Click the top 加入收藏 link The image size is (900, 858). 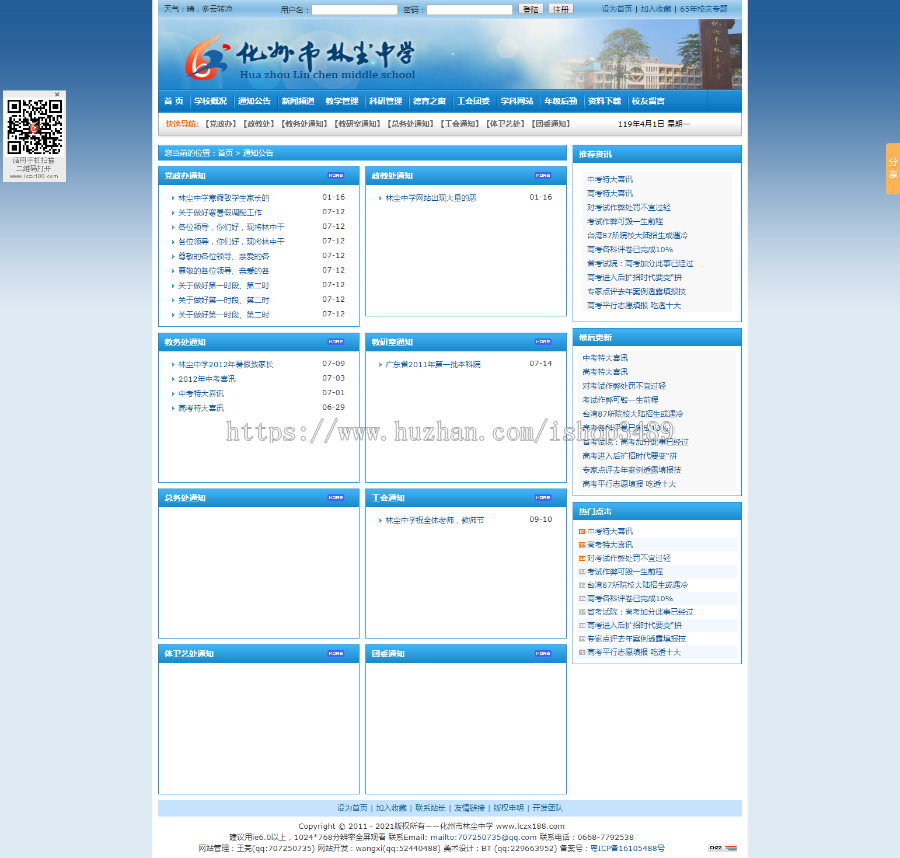655,9
